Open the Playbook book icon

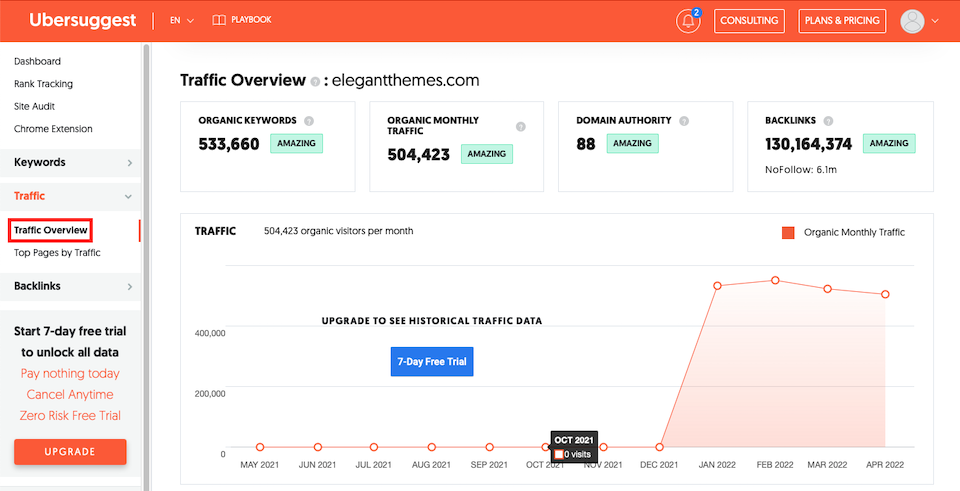pyautogui.click(x=219, y=20)
